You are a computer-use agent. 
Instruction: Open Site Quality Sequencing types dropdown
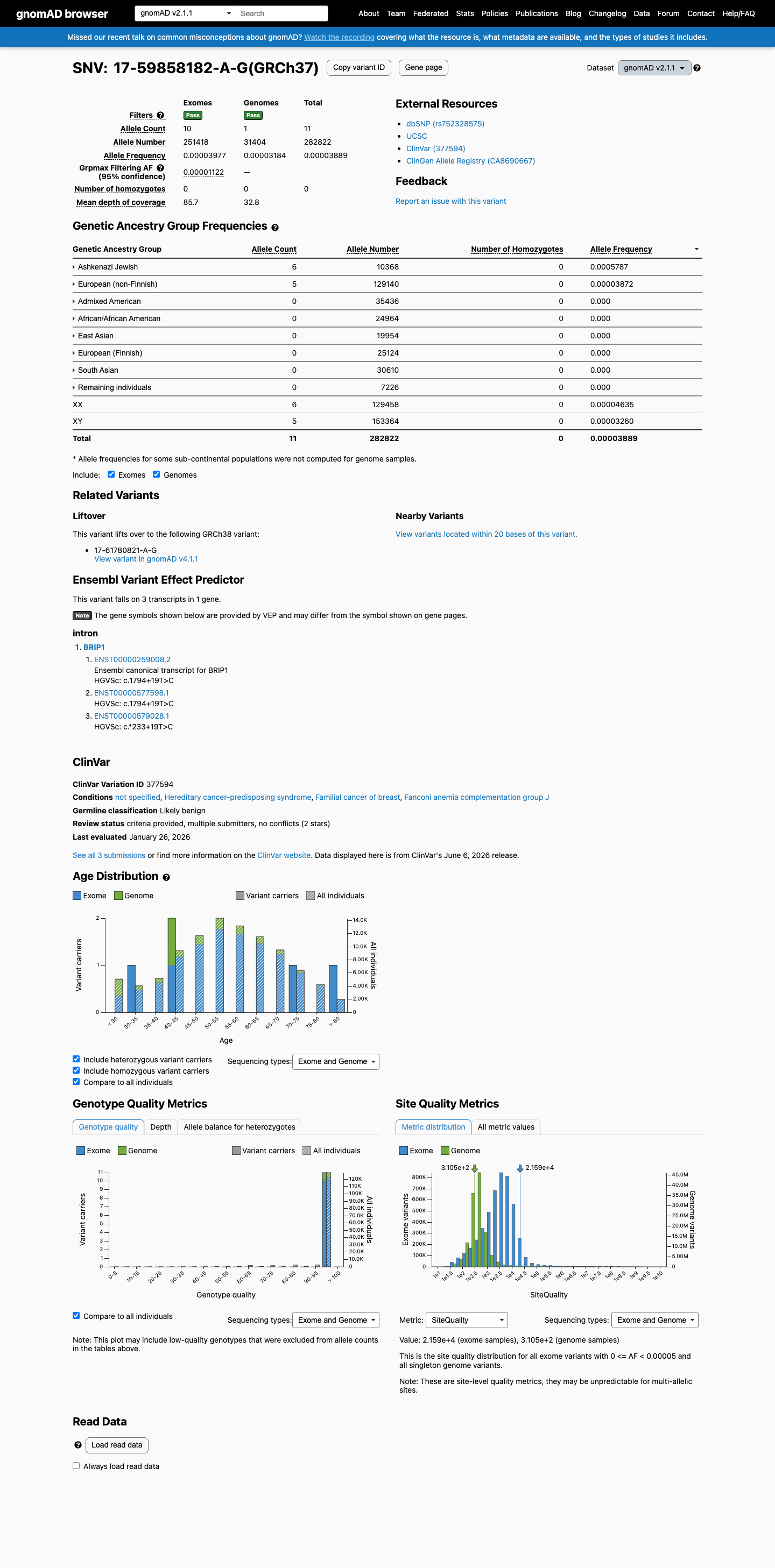pyautogui.click(x=654, y=1319)
